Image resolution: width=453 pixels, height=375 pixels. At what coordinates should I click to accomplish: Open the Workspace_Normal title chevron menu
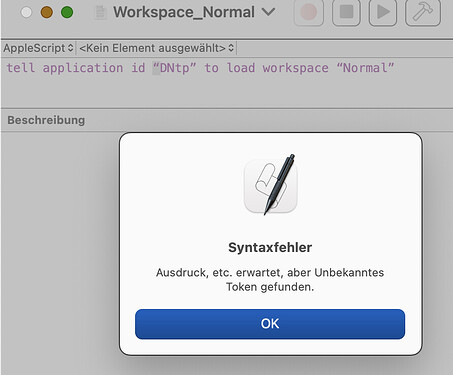tap(268, 12)
